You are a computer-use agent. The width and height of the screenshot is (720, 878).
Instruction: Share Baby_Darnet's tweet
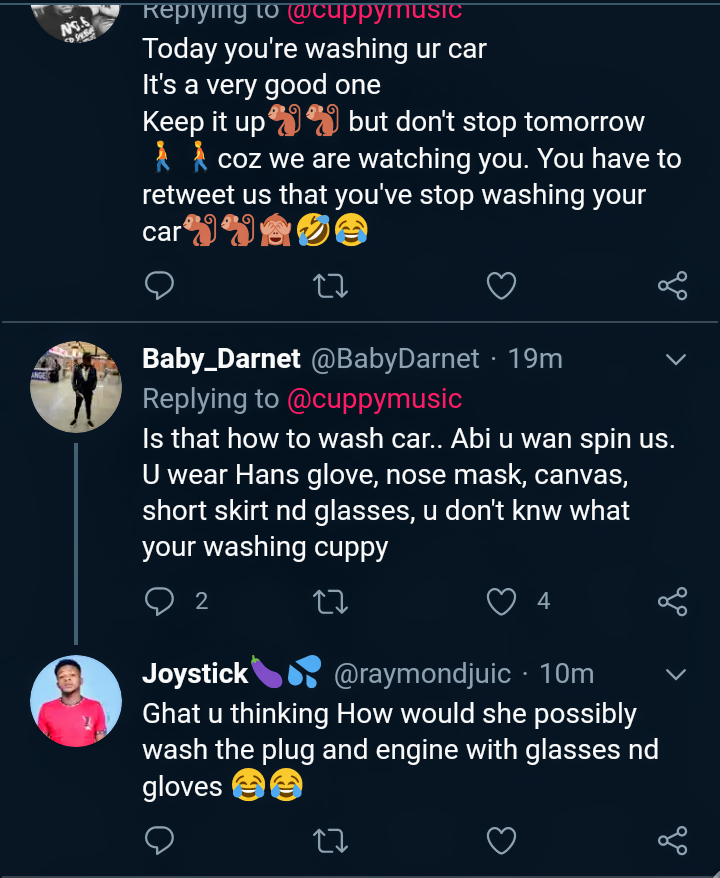672,601
